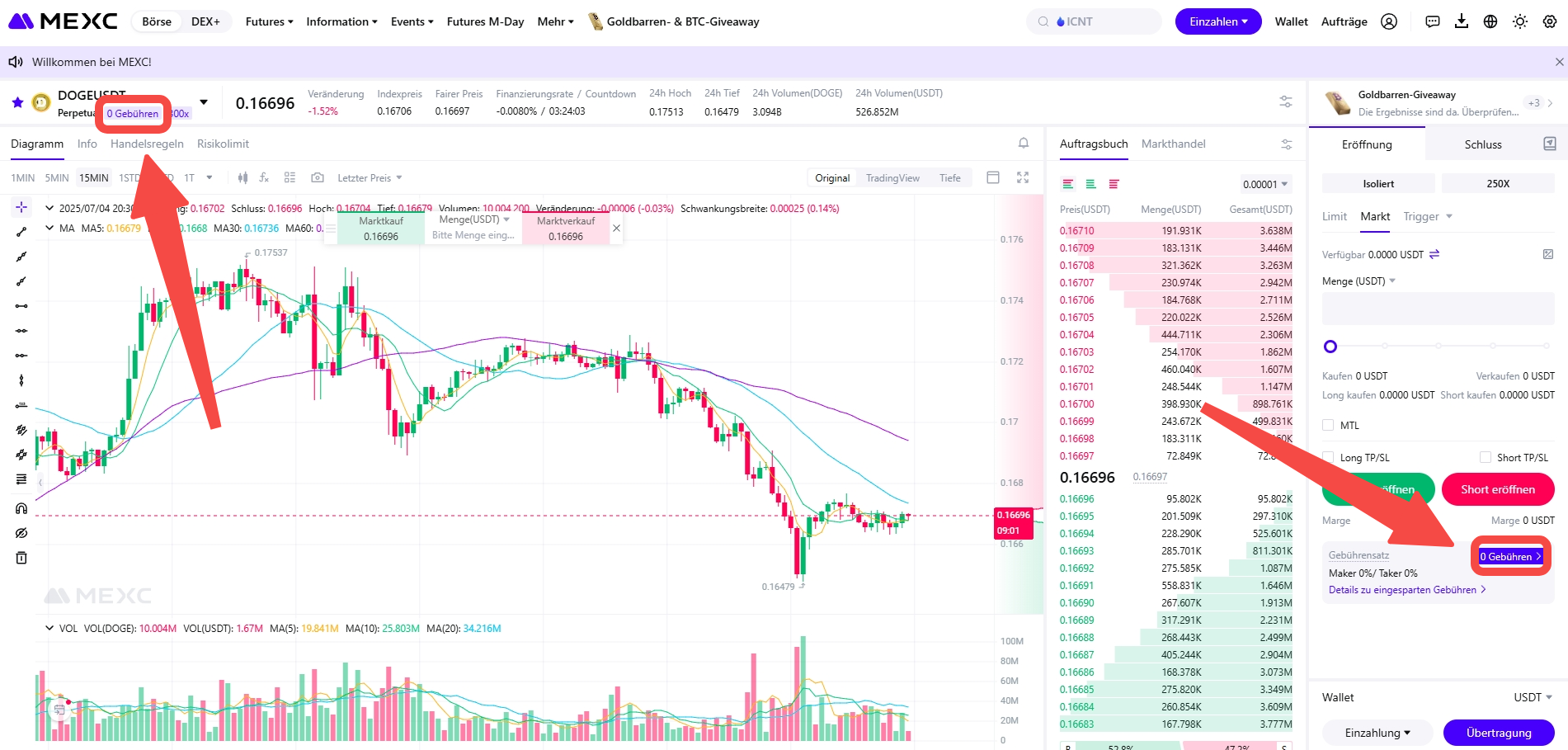Screen dimensions: 1568x750
Task: Select the Handelsregeln tab
Action: point(147,144)
